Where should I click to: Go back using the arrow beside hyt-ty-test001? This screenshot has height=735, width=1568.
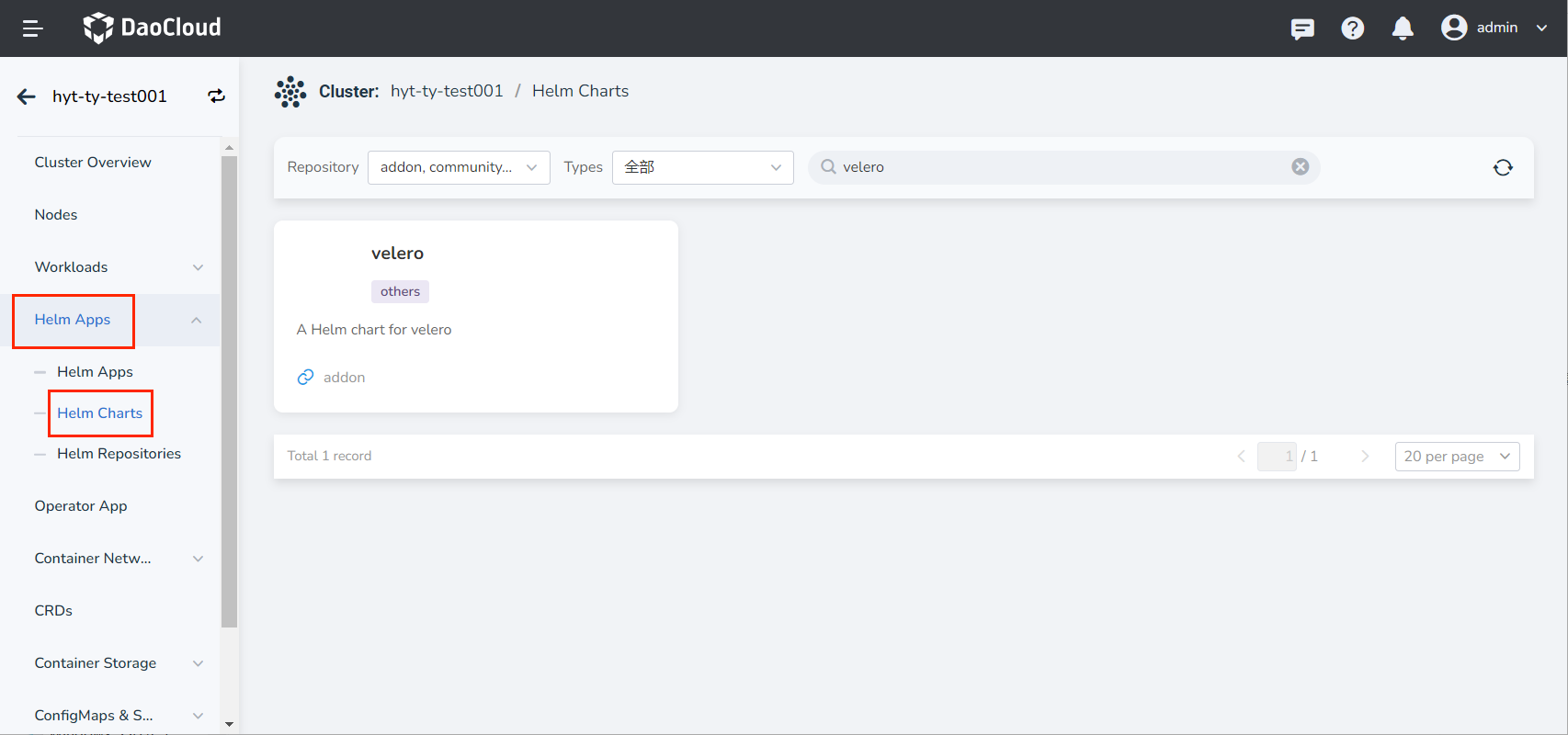[26, 96]
